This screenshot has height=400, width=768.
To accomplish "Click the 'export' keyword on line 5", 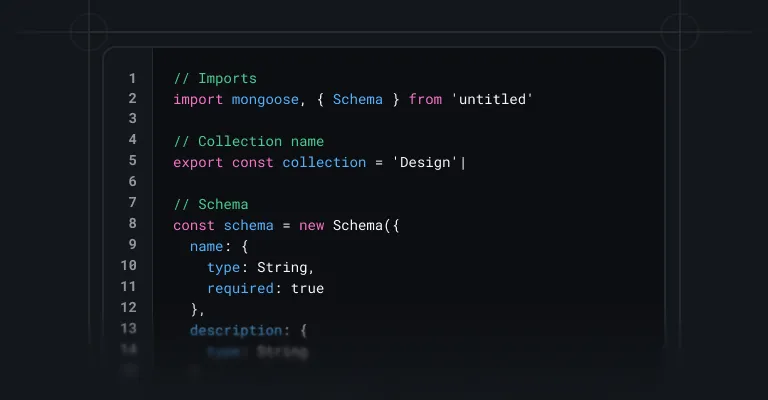I will 198,163.
